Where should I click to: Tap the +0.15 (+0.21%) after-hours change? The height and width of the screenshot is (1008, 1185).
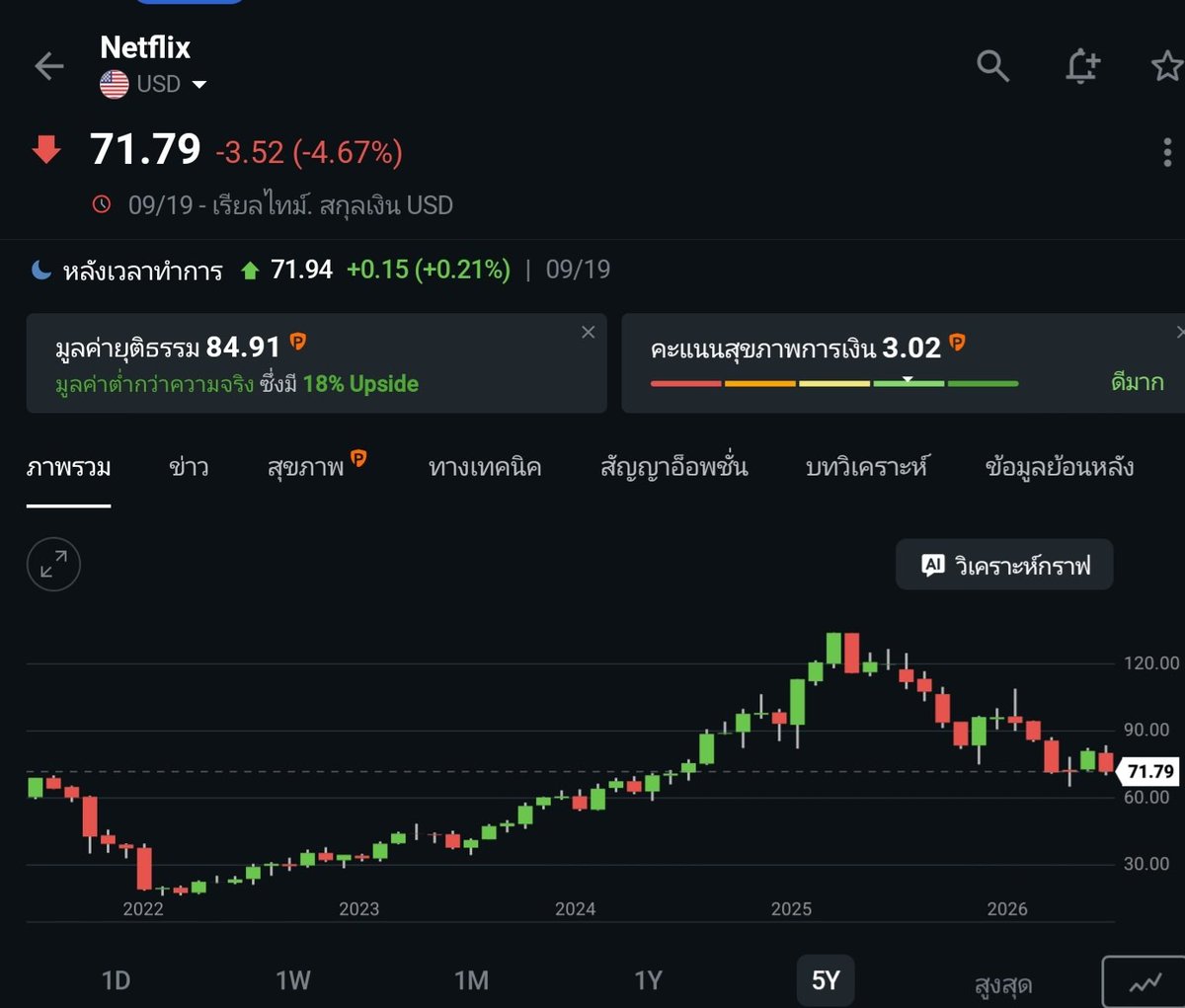(x=429, y=270)
